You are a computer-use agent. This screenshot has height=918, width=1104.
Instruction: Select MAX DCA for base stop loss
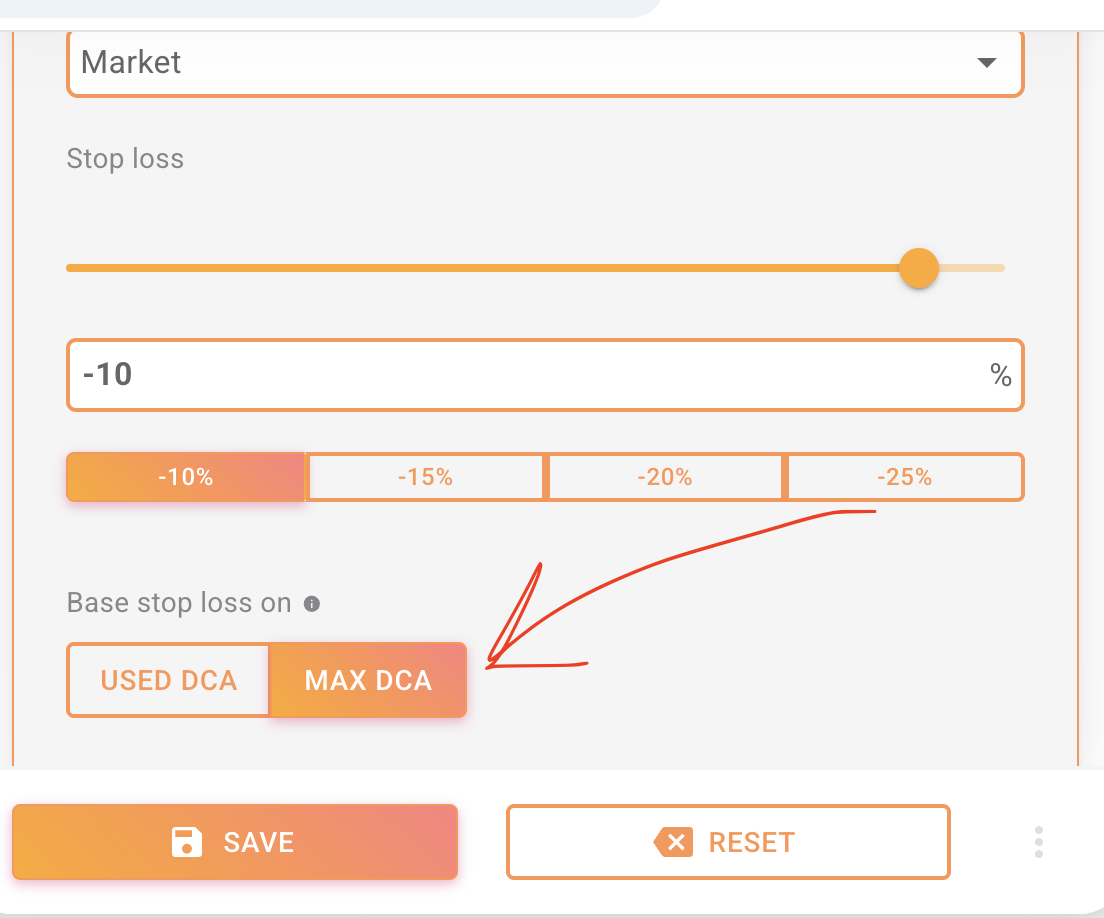[x=368, y=680]
